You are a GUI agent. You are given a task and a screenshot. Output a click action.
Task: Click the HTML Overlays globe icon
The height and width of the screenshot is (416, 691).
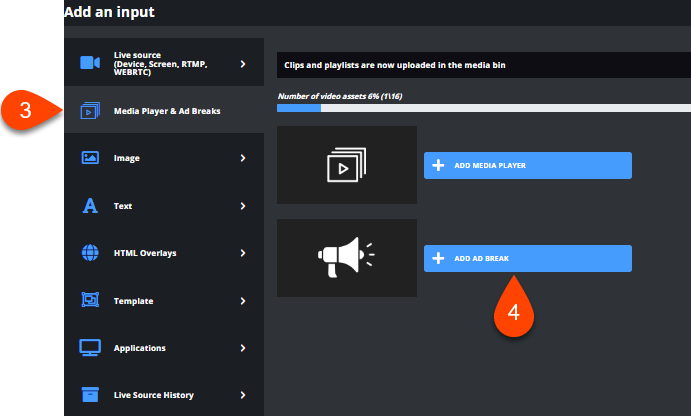pos(90,253)
